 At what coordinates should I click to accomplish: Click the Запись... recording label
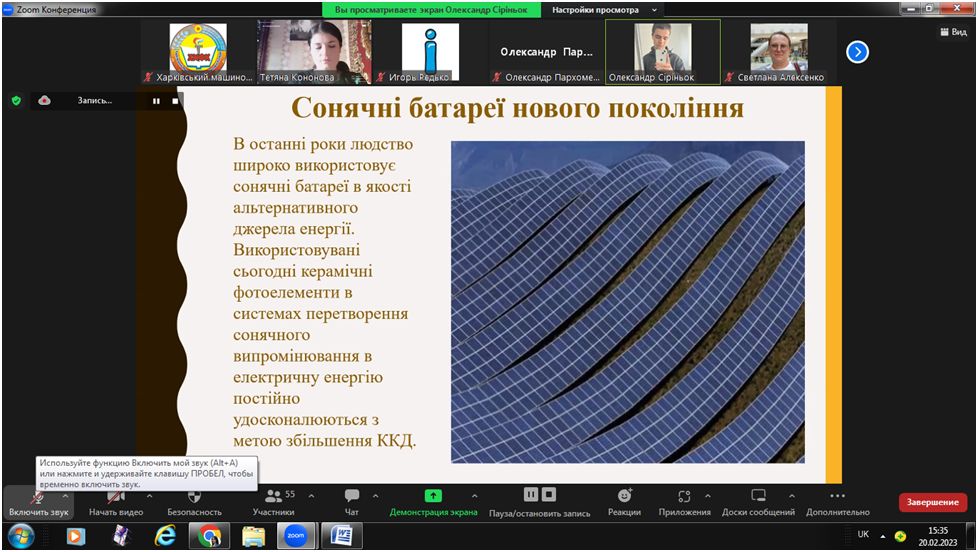[x=95, y=100]
